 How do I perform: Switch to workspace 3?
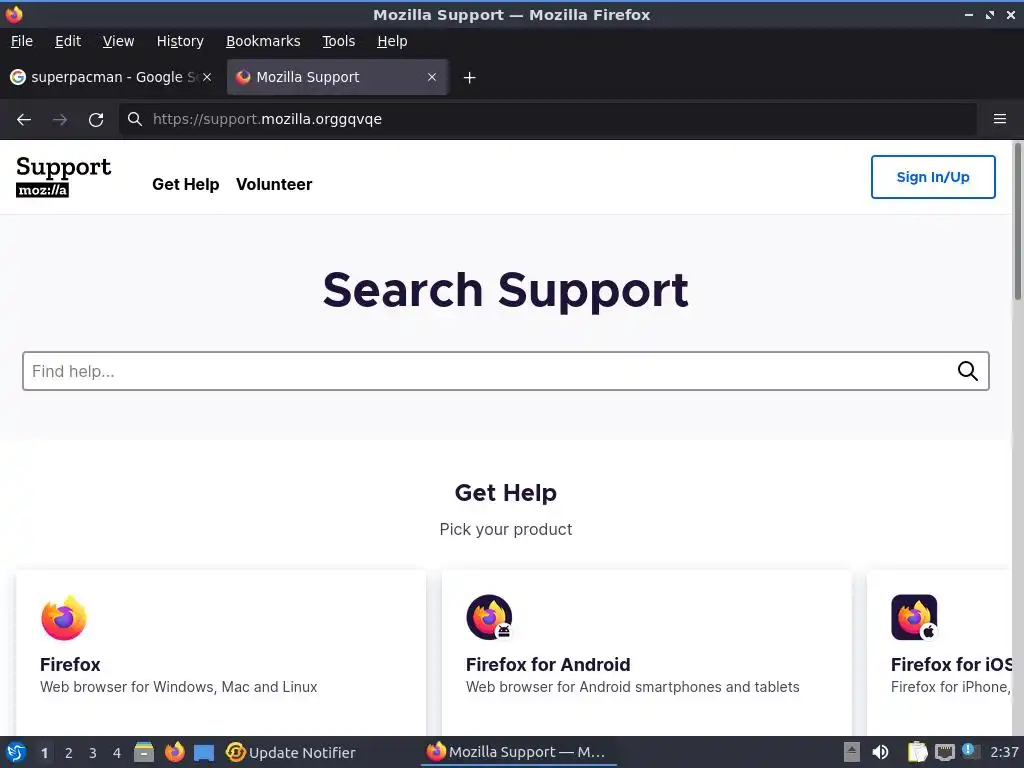(93, 753)
